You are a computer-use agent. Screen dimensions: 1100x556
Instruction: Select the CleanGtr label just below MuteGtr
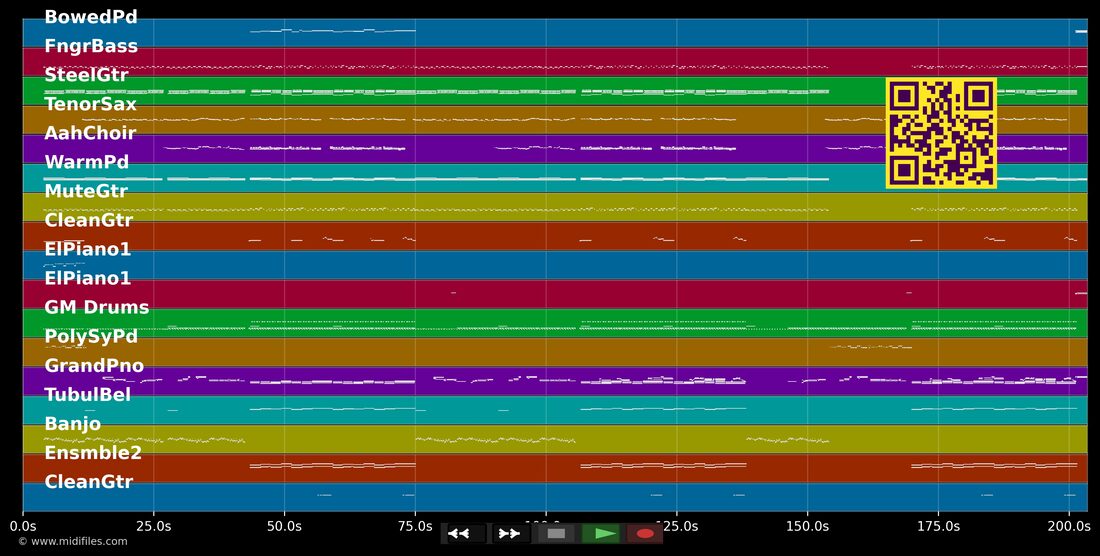click(x=88, y=220)
